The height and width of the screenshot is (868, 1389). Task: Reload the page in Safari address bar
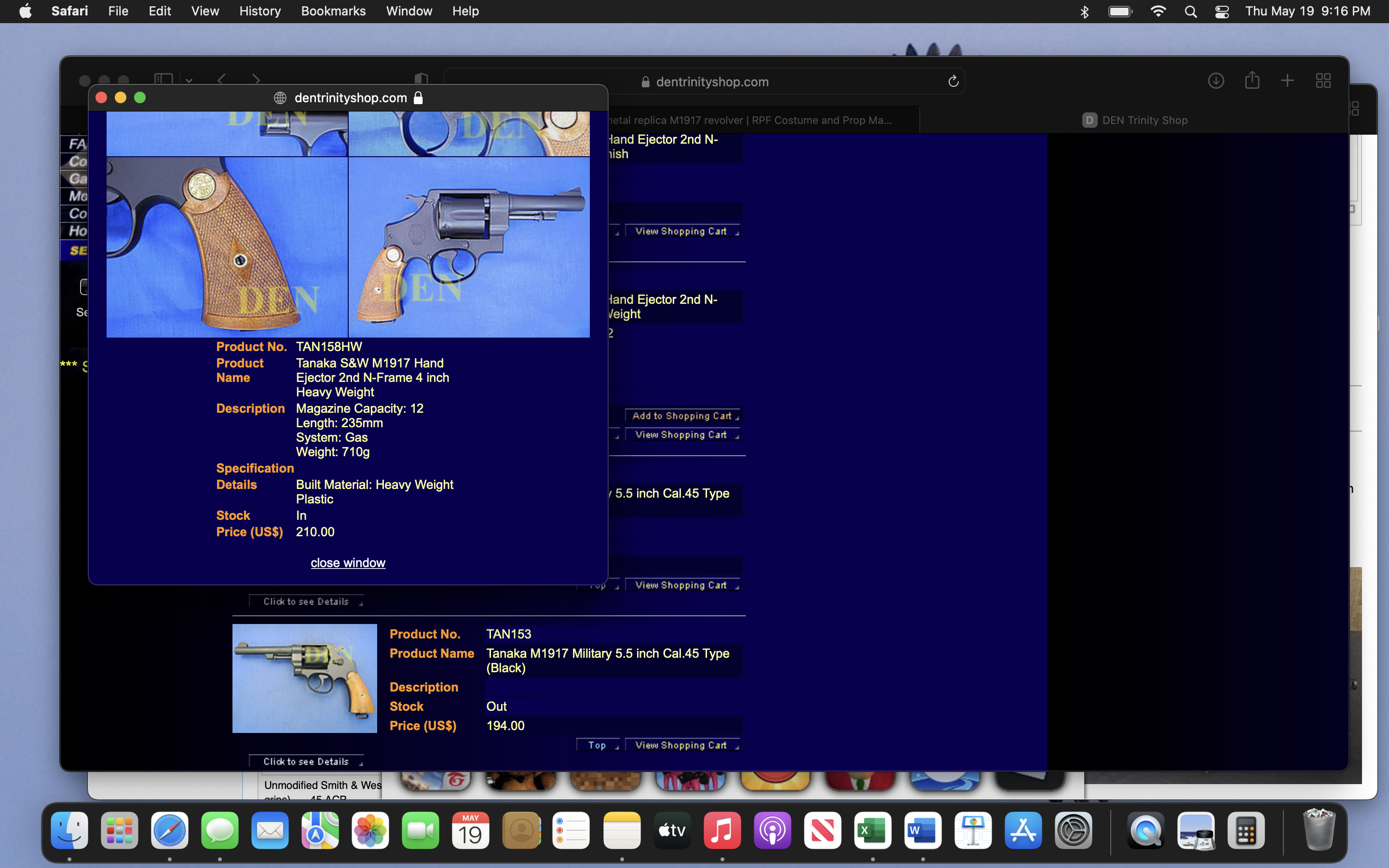tap(953, 81)
